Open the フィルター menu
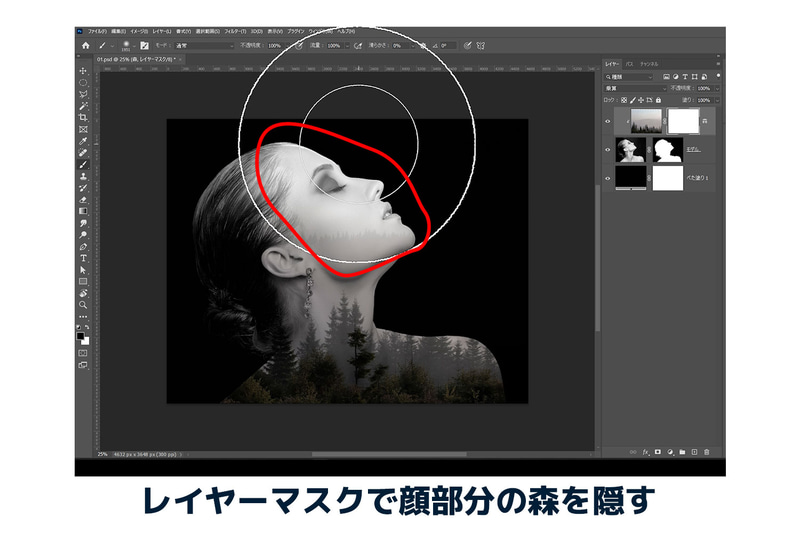Screen dimensions: 800x533 [x=235, y=32]
